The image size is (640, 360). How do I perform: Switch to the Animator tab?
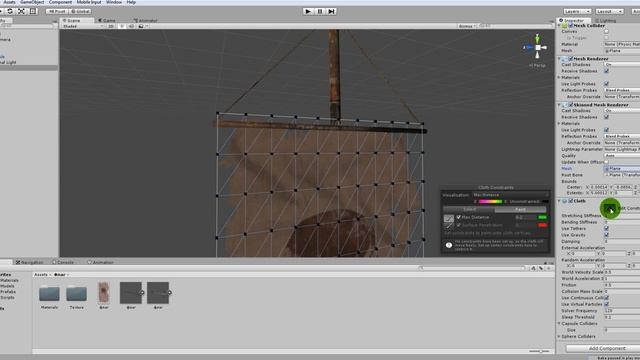click(146, 20)
